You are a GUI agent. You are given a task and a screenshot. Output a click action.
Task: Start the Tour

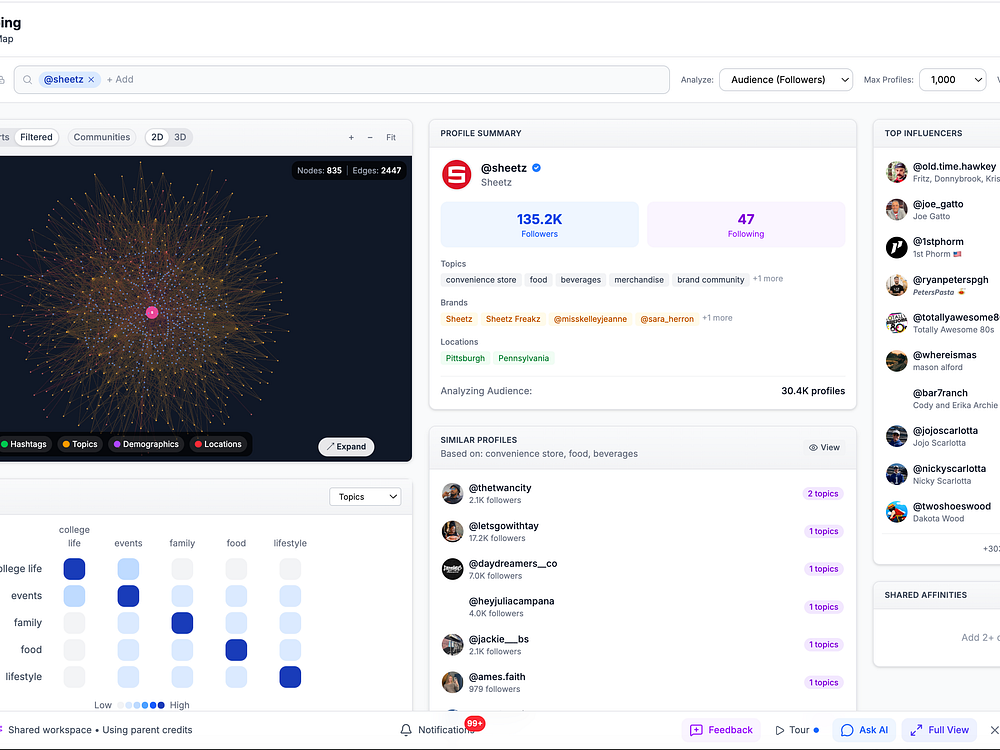[x=797, y=730]
